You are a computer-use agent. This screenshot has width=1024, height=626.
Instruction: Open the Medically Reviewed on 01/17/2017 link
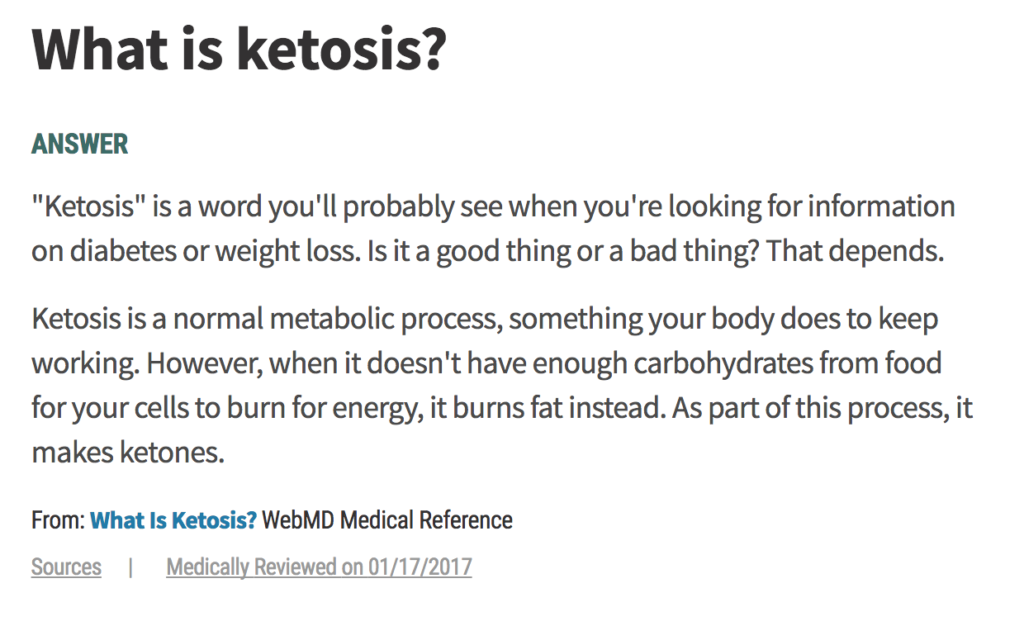(x=319, y=567)
